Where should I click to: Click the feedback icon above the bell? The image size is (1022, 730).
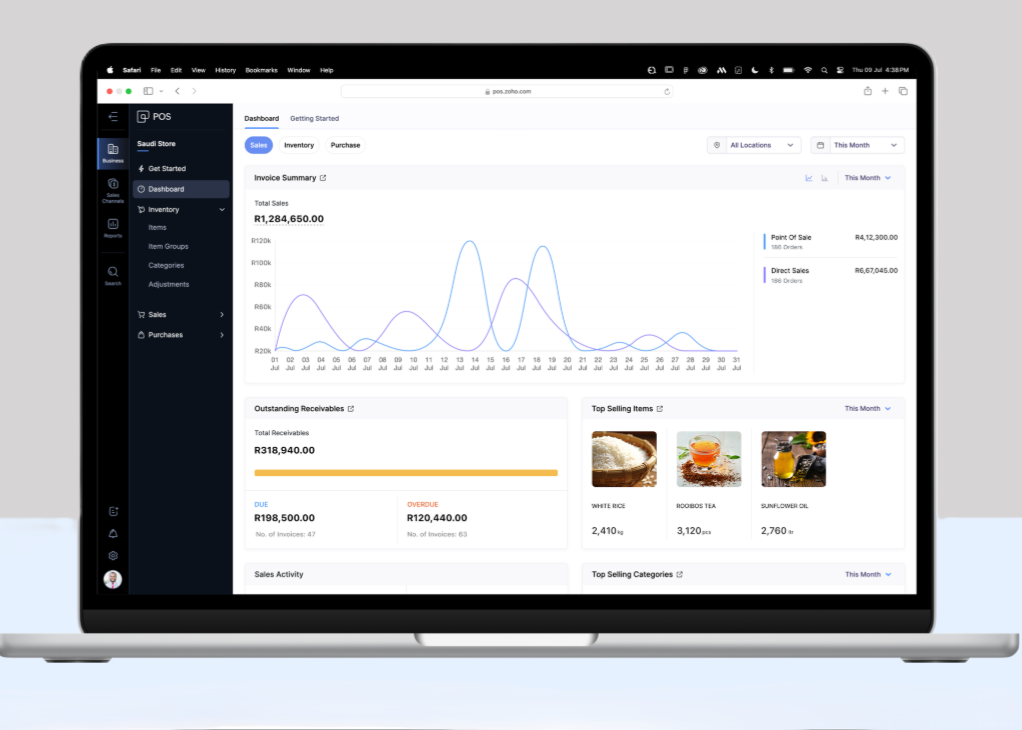tap(113, 512)
